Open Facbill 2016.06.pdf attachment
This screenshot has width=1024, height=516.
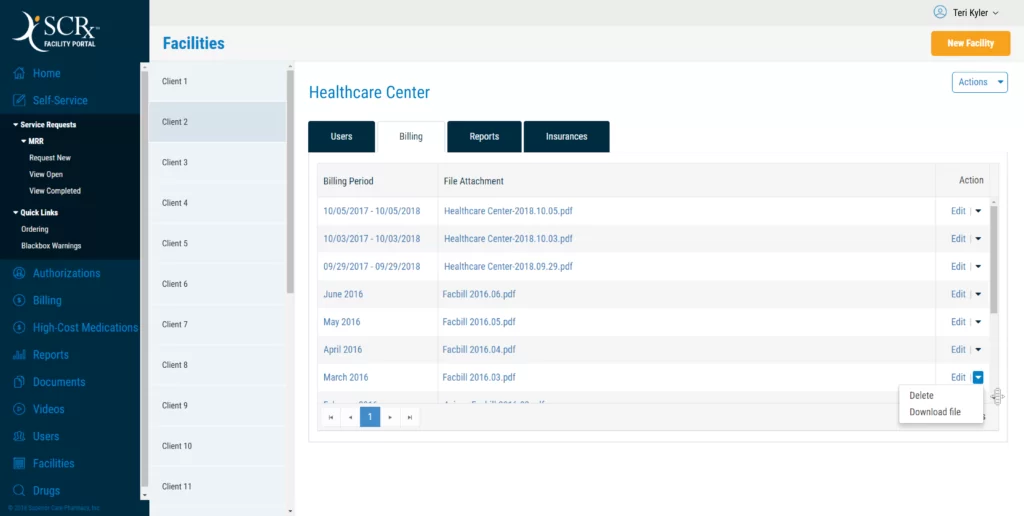click(x=479, y=294)
